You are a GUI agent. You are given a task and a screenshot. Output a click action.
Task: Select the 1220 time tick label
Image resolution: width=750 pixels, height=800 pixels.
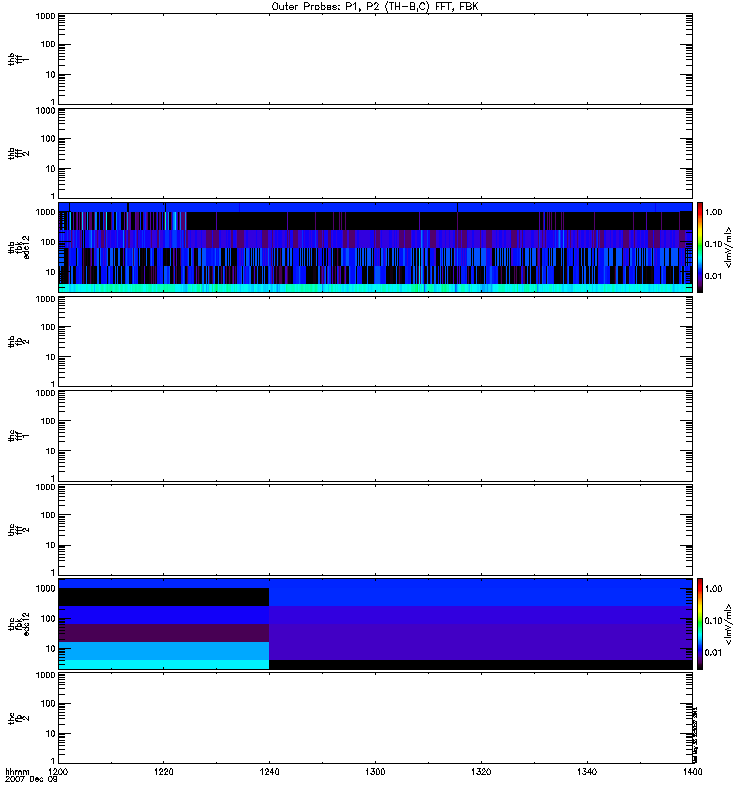coord(164,772)
